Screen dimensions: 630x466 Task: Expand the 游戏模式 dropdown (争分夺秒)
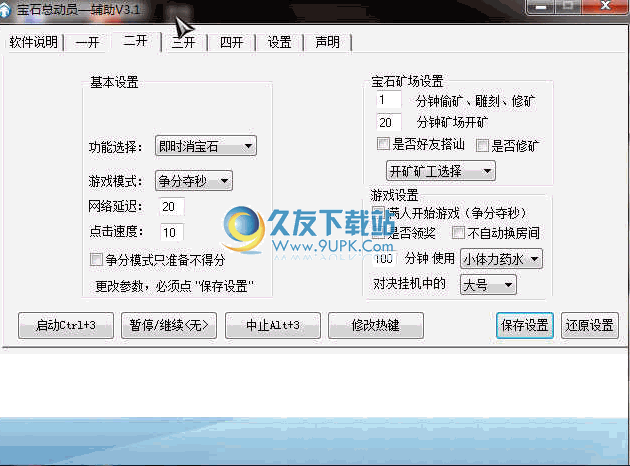coord(193,181)
